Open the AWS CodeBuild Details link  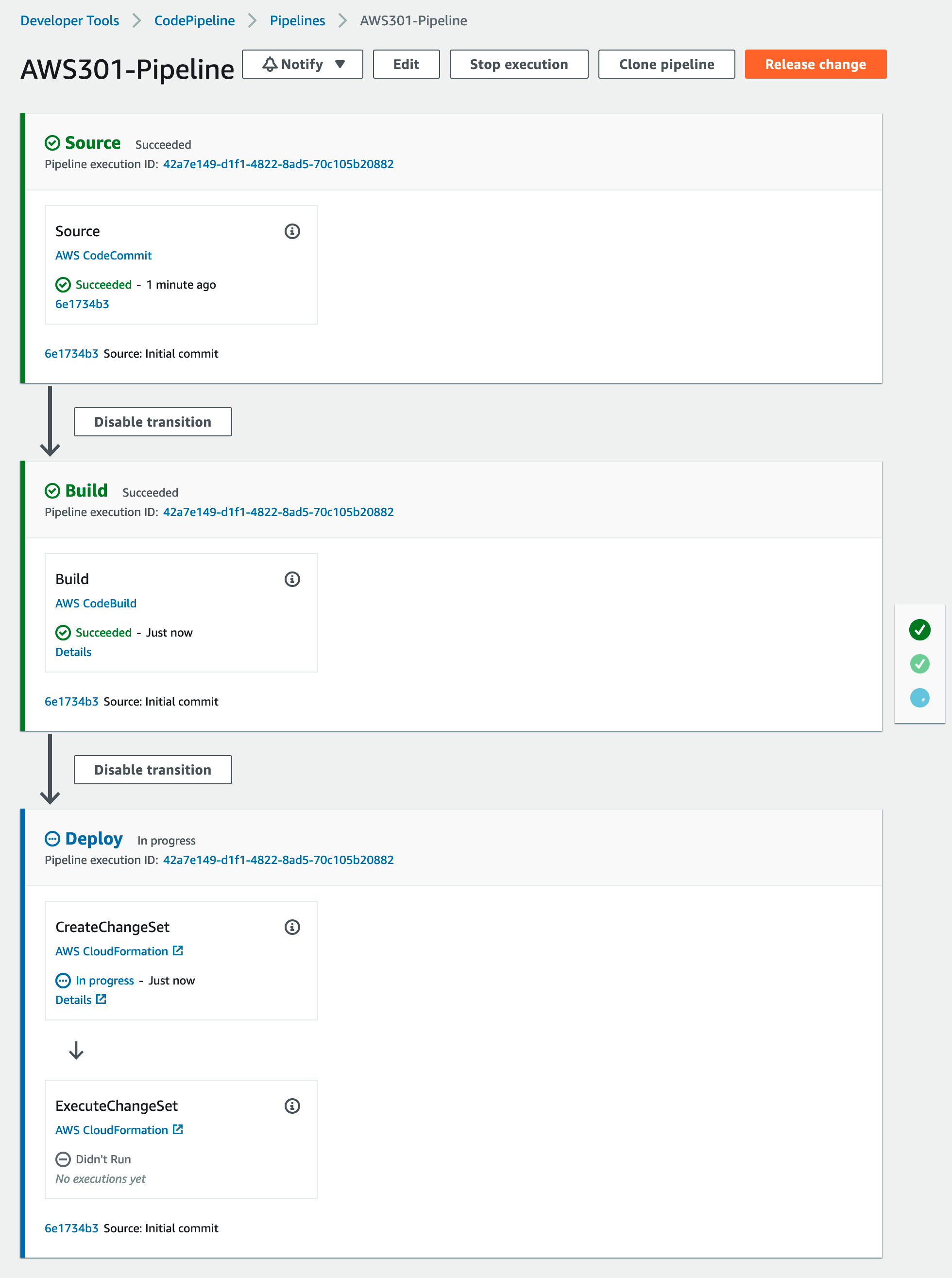tap(73, 652)
